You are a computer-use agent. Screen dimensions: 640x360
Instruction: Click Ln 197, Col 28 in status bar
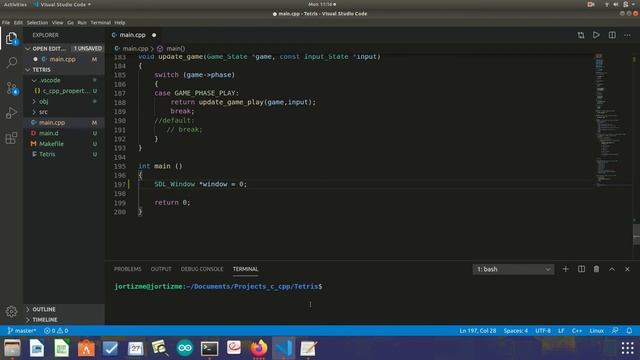[478, 331]
